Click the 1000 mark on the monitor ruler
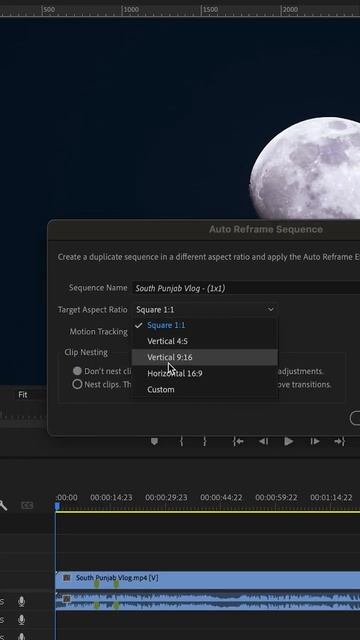 (131, 9)
